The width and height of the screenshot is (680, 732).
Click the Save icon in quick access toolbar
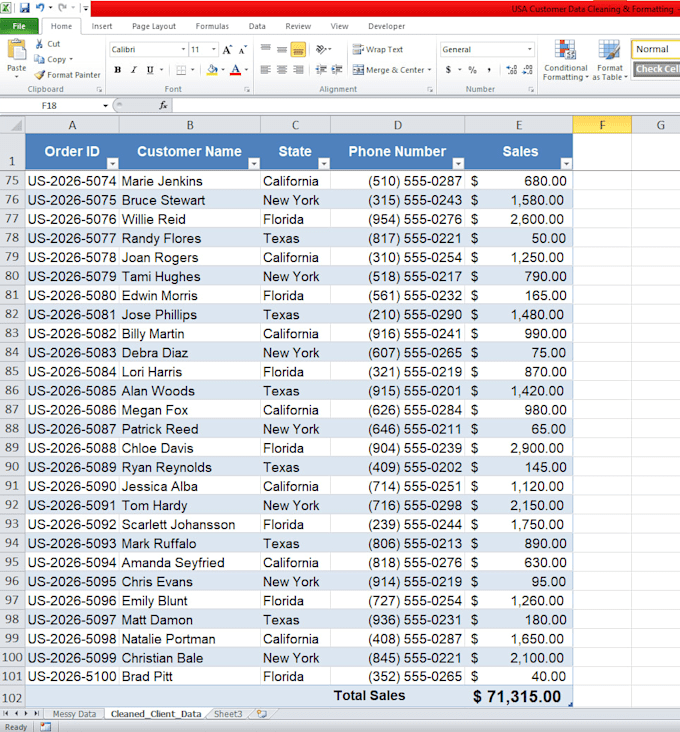[x=24, y=7]
